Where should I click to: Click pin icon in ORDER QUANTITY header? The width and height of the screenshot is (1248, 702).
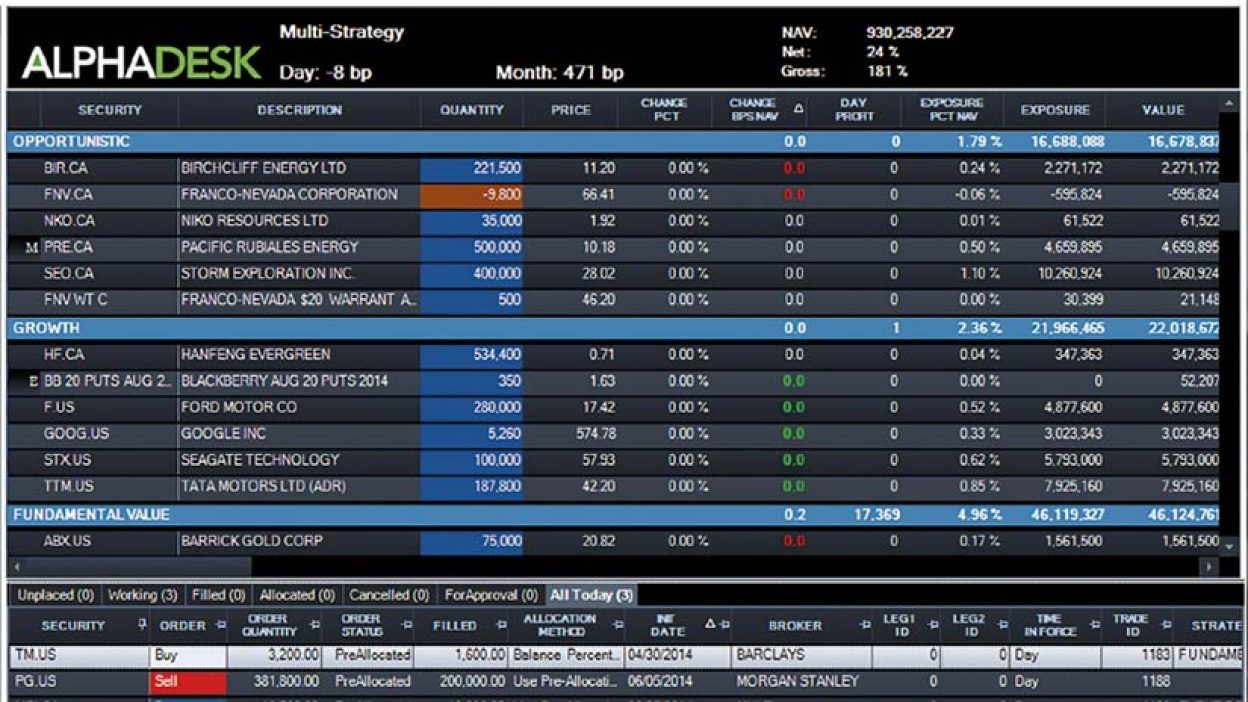[x=315, y=626]
